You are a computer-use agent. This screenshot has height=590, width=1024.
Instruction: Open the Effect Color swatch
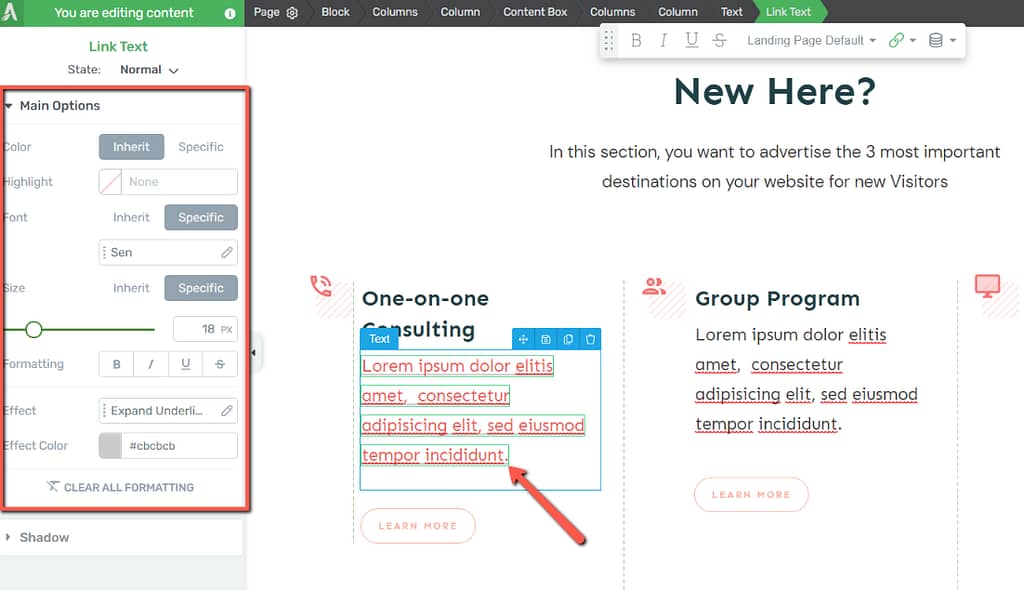(x=110, y=446)
